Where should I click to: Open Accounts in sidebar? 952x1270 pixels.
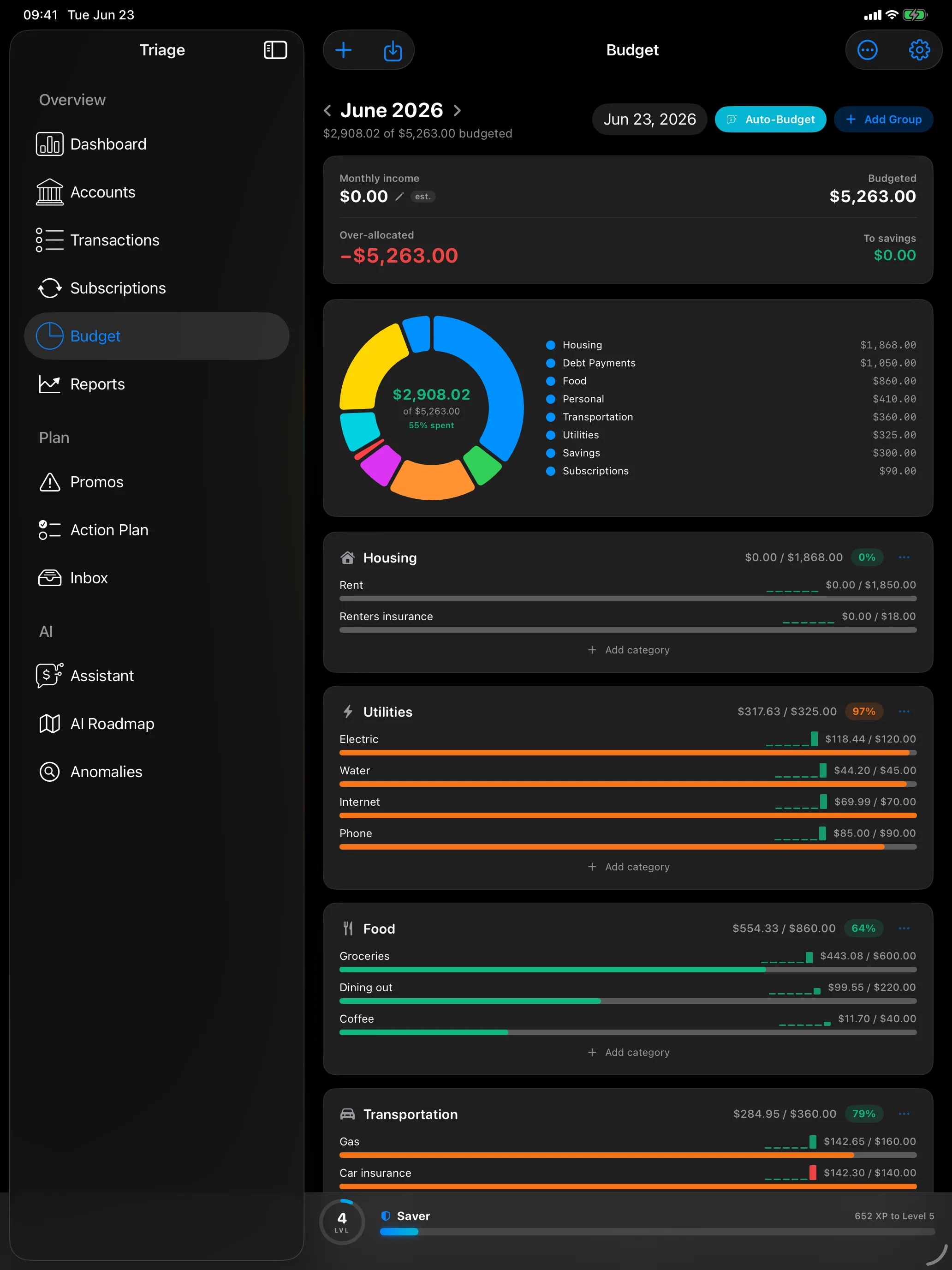156,192
